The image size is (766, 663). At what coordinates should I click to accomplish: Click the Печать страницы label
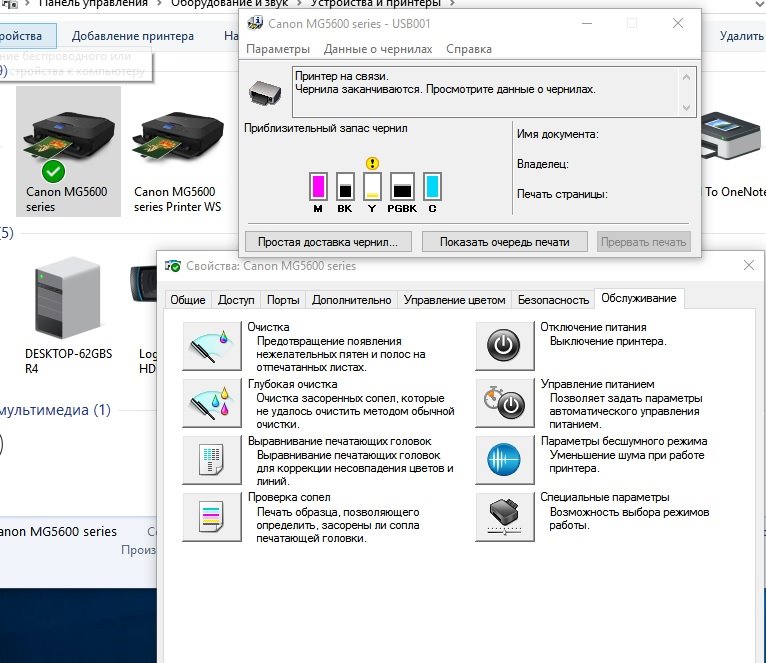[x=562, y=194]
